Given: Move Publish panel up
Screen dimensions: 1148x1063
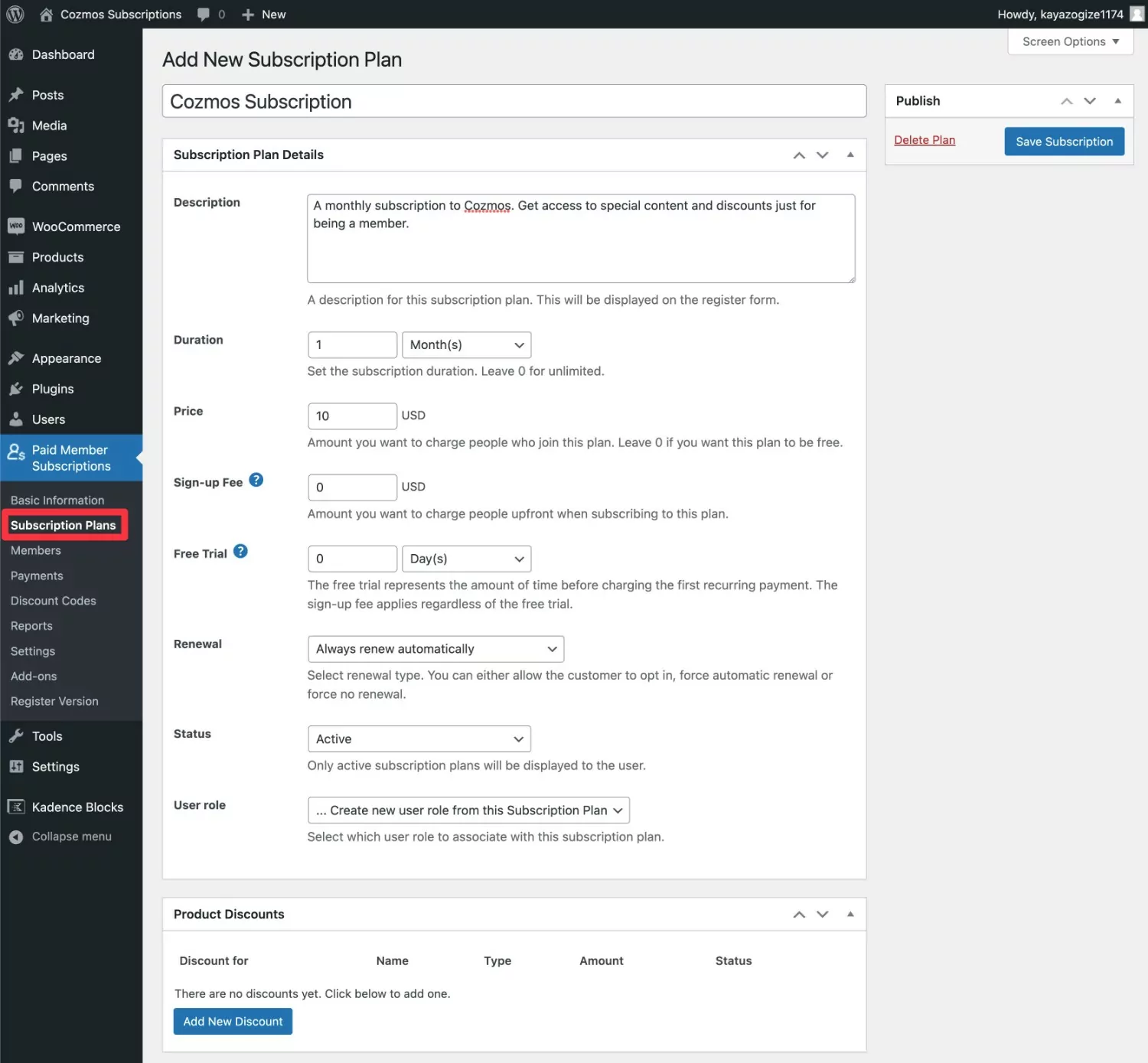Looking at the screenshot, I should (1066, 101).
